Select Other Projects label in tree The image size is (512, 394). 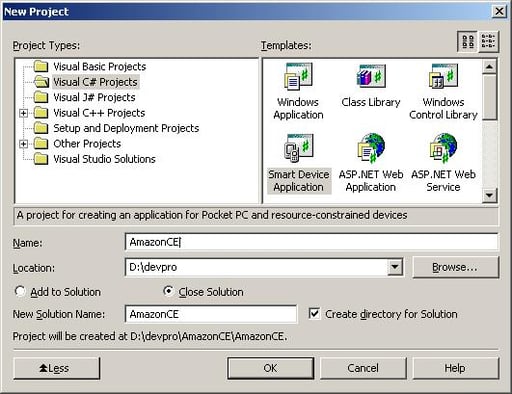point(87,144)
